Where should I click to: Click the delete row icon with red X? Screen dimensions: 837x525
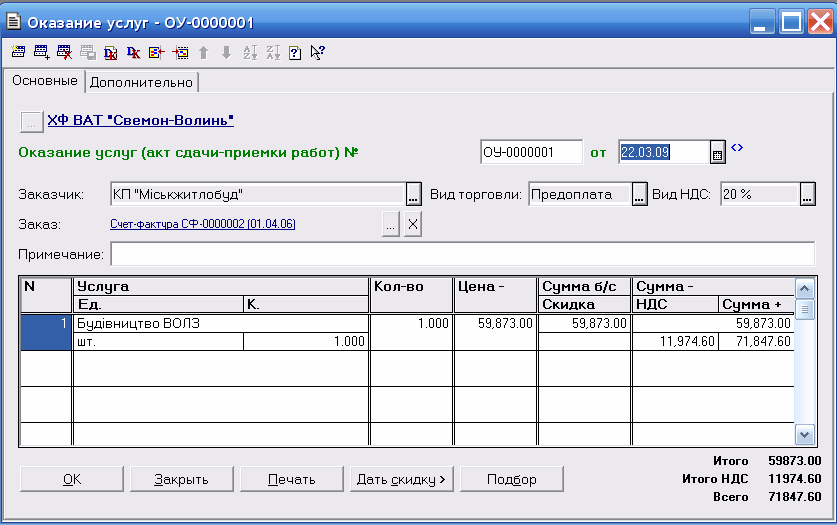tap(64, 53)
